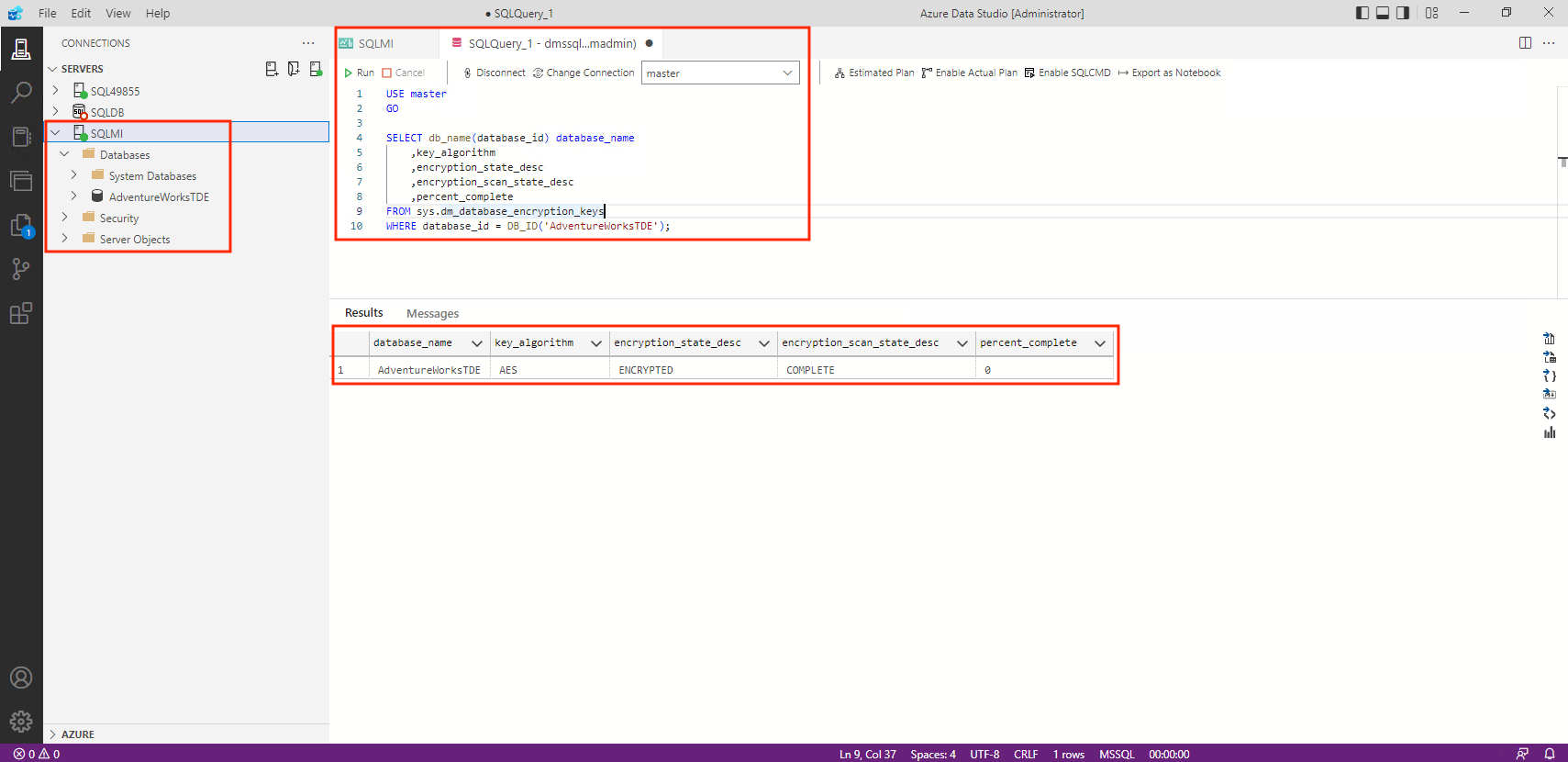The height and width of the screenshot is (762, 1568).
Task: Toggle primary side bar visibility
Action: point(1362,13)
